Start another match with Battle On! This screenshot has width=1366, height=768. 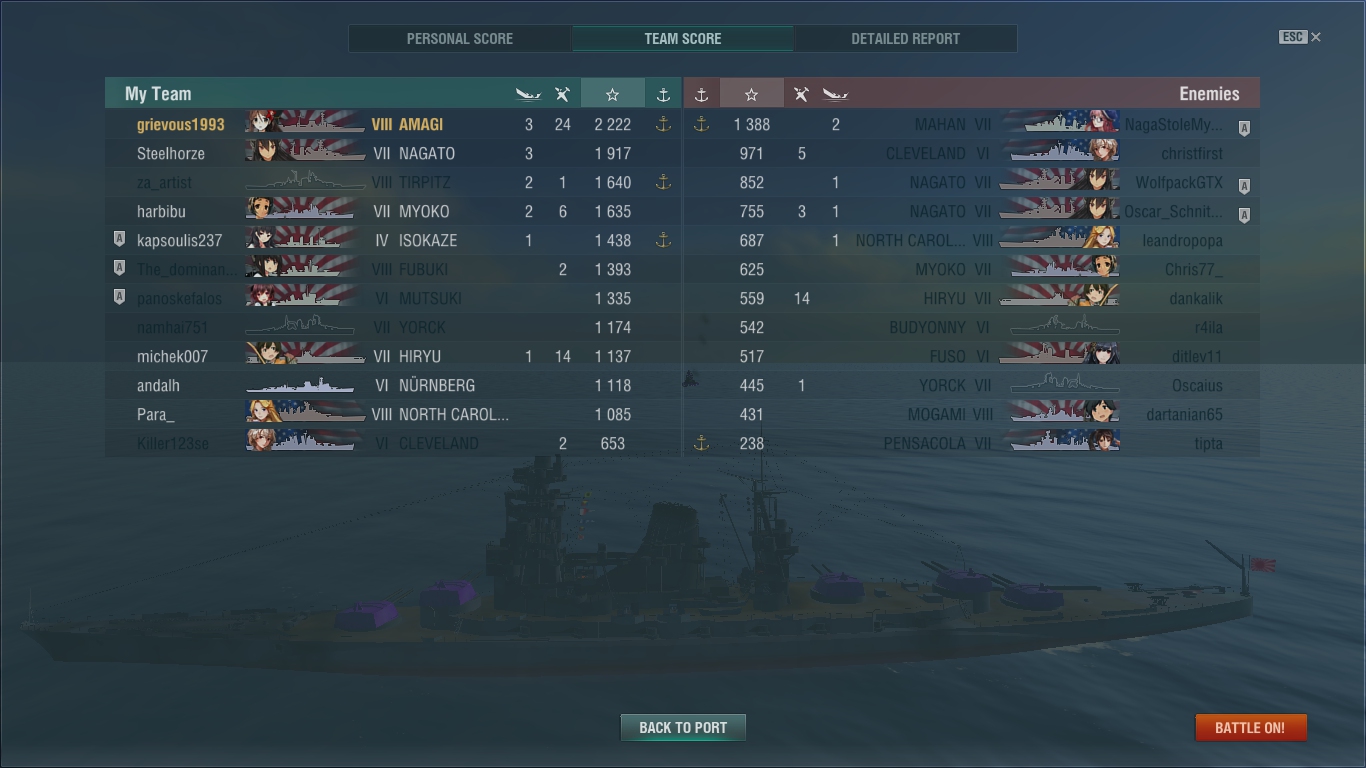1250,727
